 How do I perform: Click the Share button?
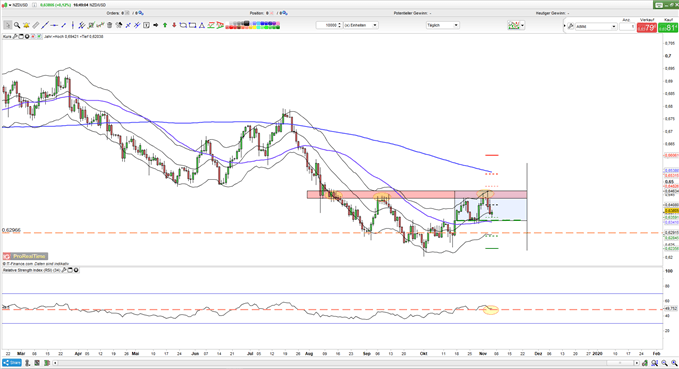click(x=12, y=363)
